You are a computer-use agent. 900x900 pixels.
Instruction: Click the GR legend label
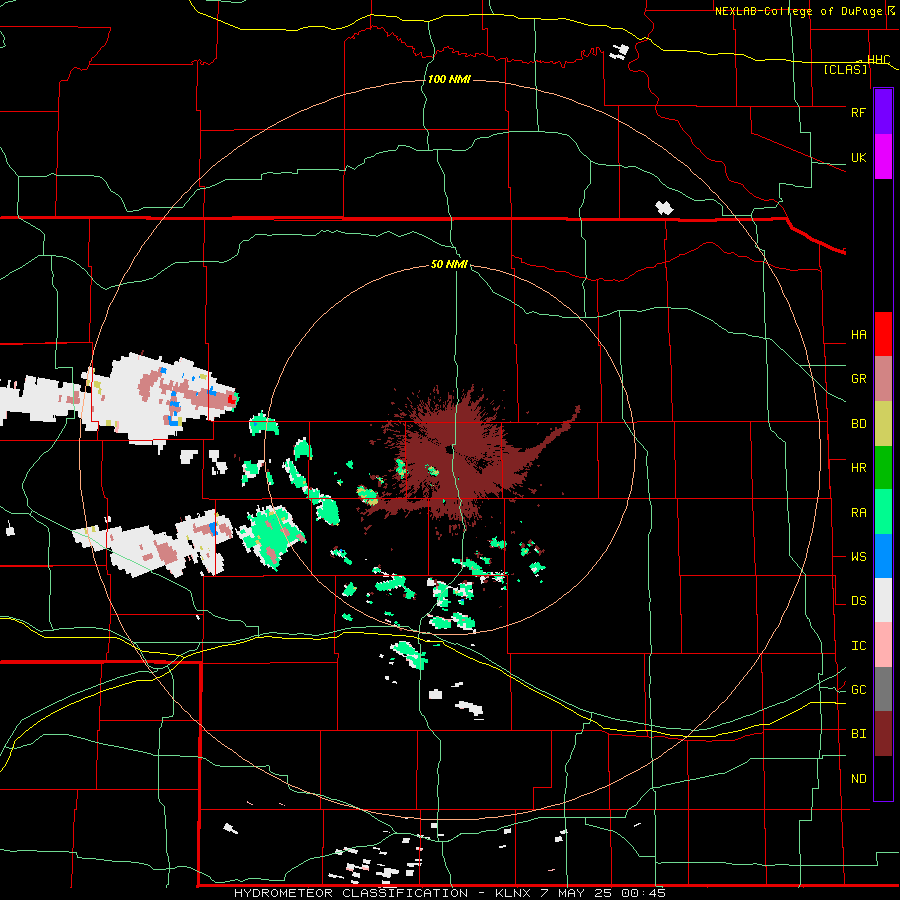(x=858, y=379)
